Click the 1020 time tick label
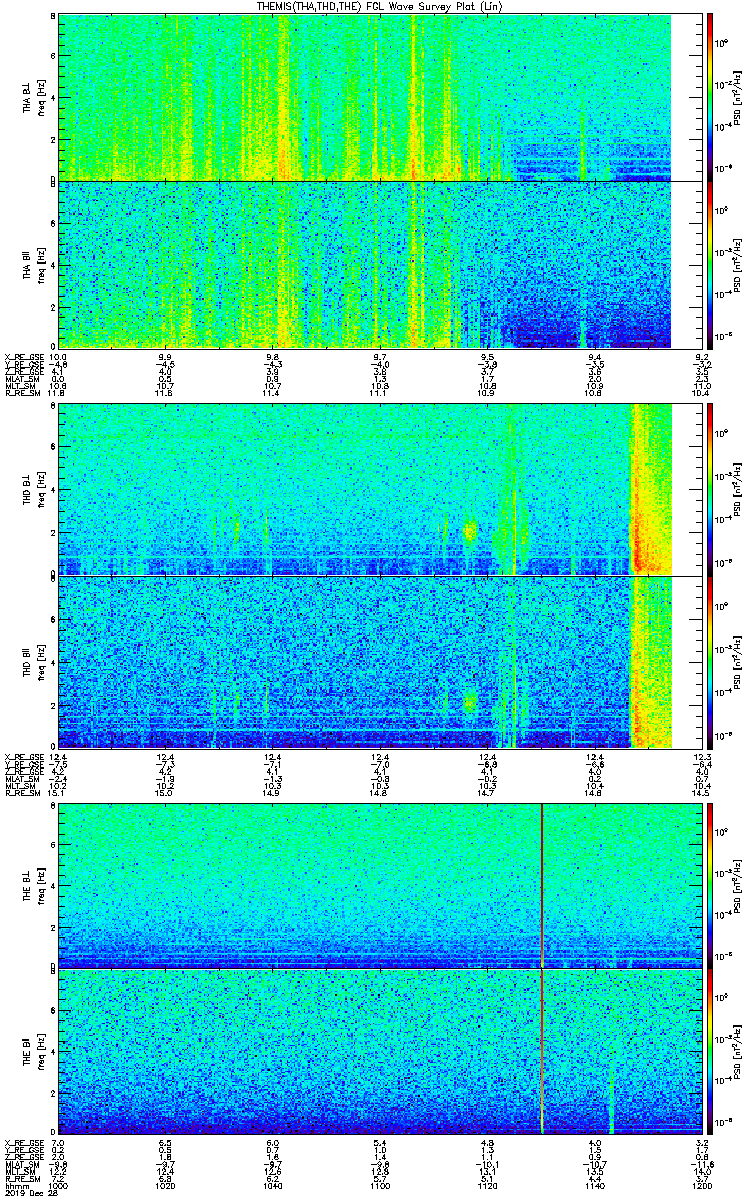Viewport: 750px width, 1200px height. (166, 1185)
